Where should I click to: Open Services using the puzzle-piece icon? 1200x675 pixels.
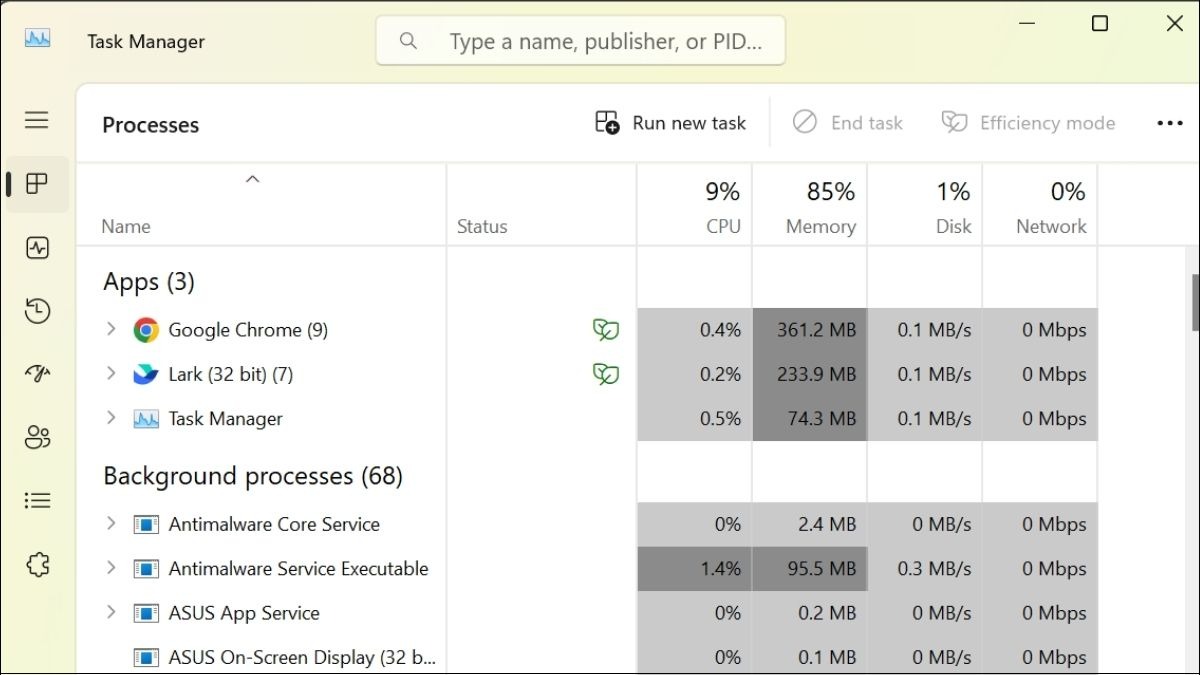[x=37, y=565]
